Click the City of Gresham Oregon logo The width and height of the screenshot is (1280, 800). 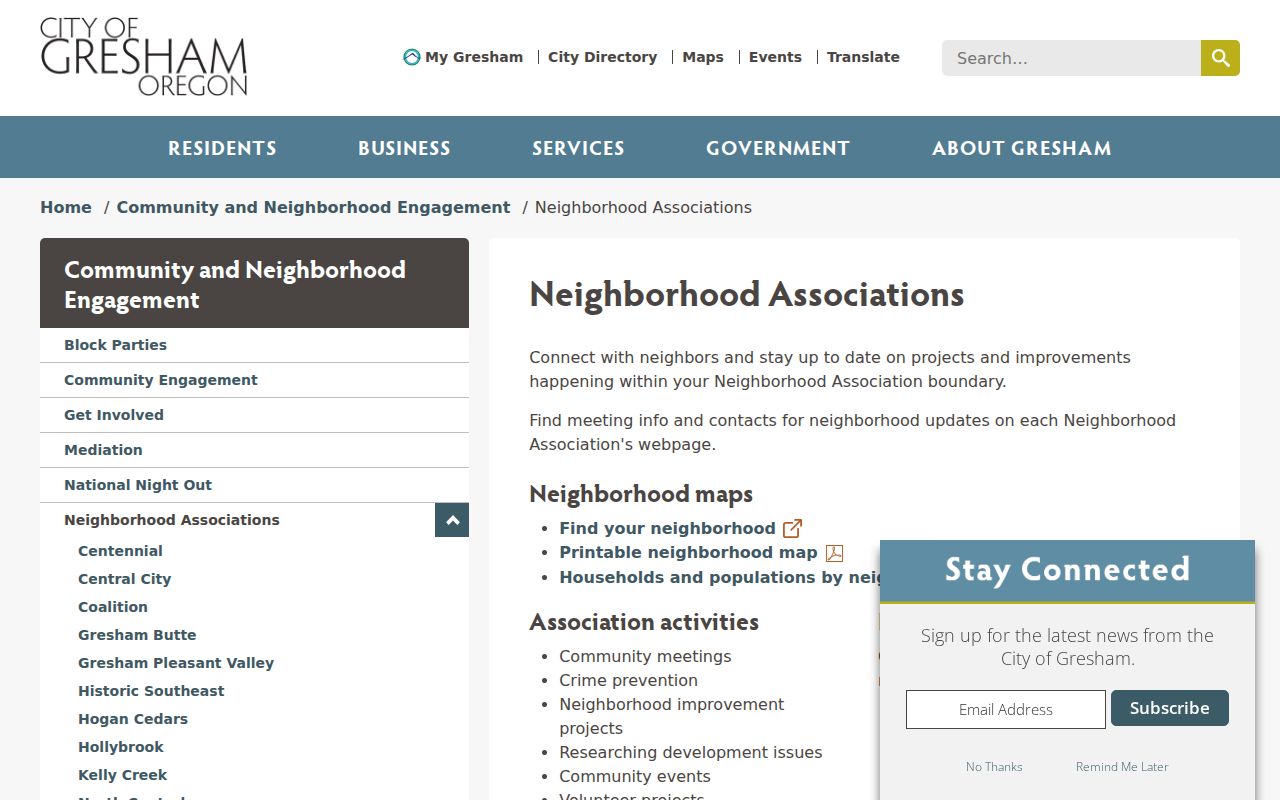[x=144, y=57]
